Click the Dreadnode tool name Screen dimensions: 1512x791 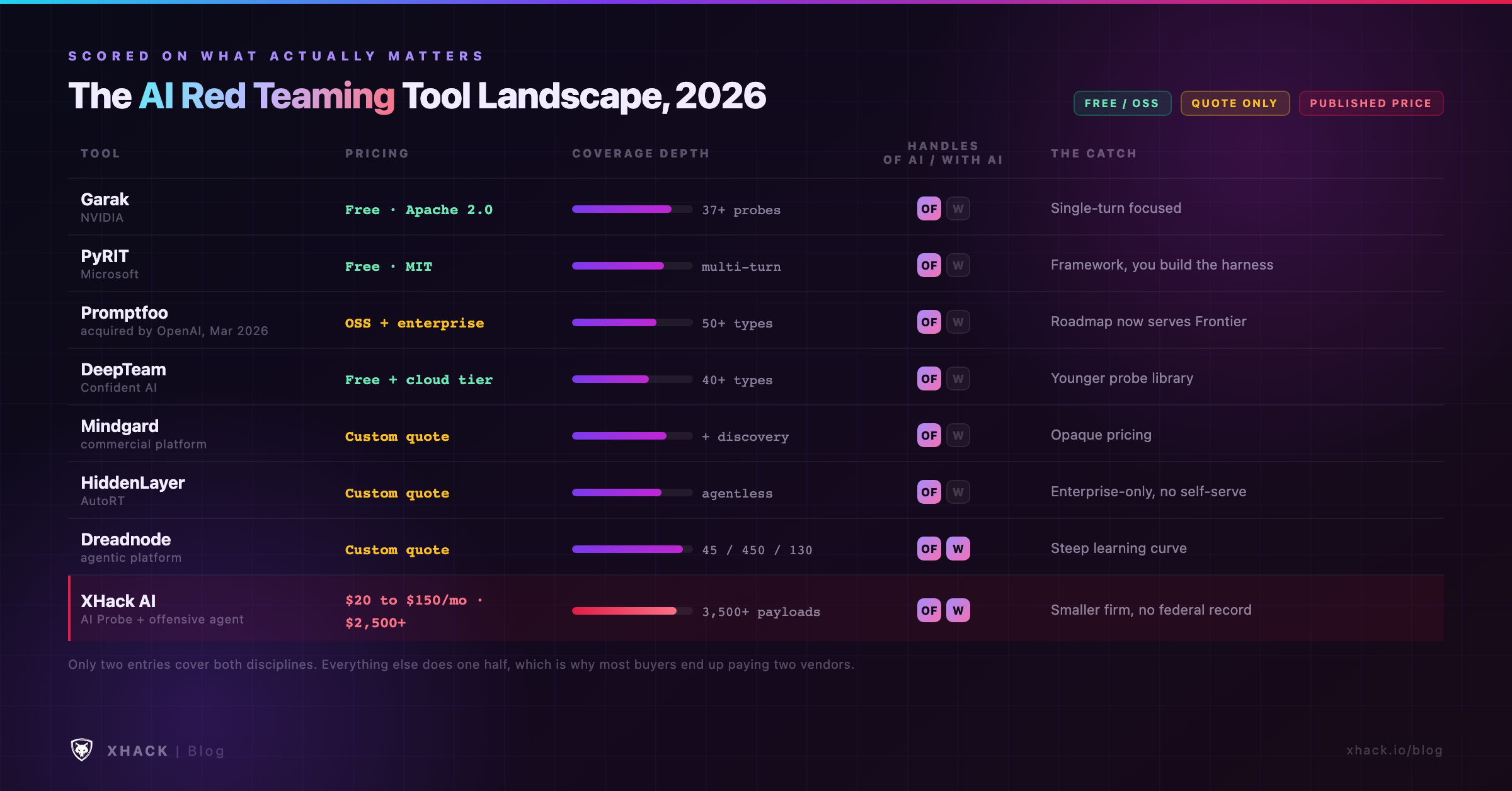(x=126, y=540)
